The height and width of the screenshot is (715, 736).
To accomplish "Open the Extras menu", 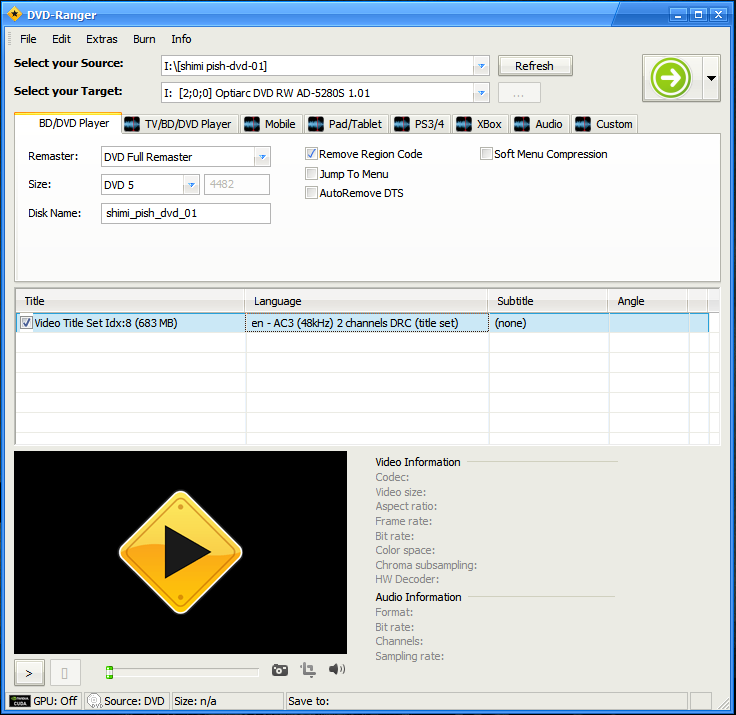I will tap(102, 39).
